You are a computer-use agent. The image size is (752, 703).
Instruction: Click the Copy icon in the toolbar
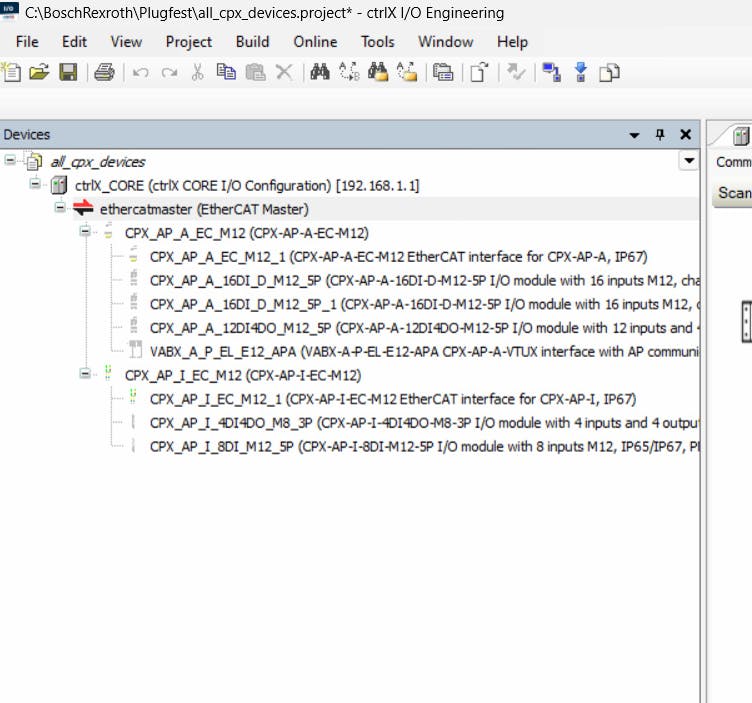click(226, 72)
